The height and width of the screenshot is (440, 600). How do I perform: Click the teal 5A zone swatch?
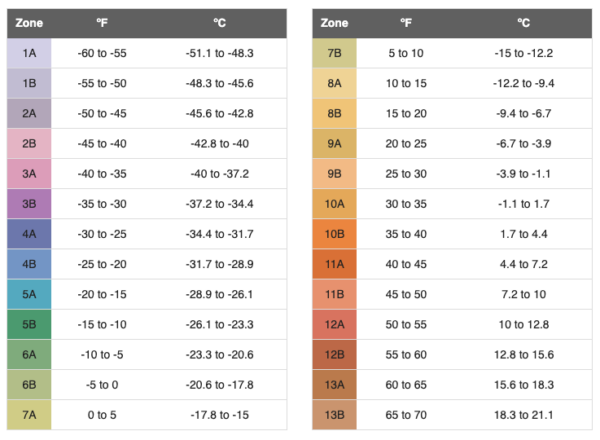pyautogui.click(x=29, y=294)
